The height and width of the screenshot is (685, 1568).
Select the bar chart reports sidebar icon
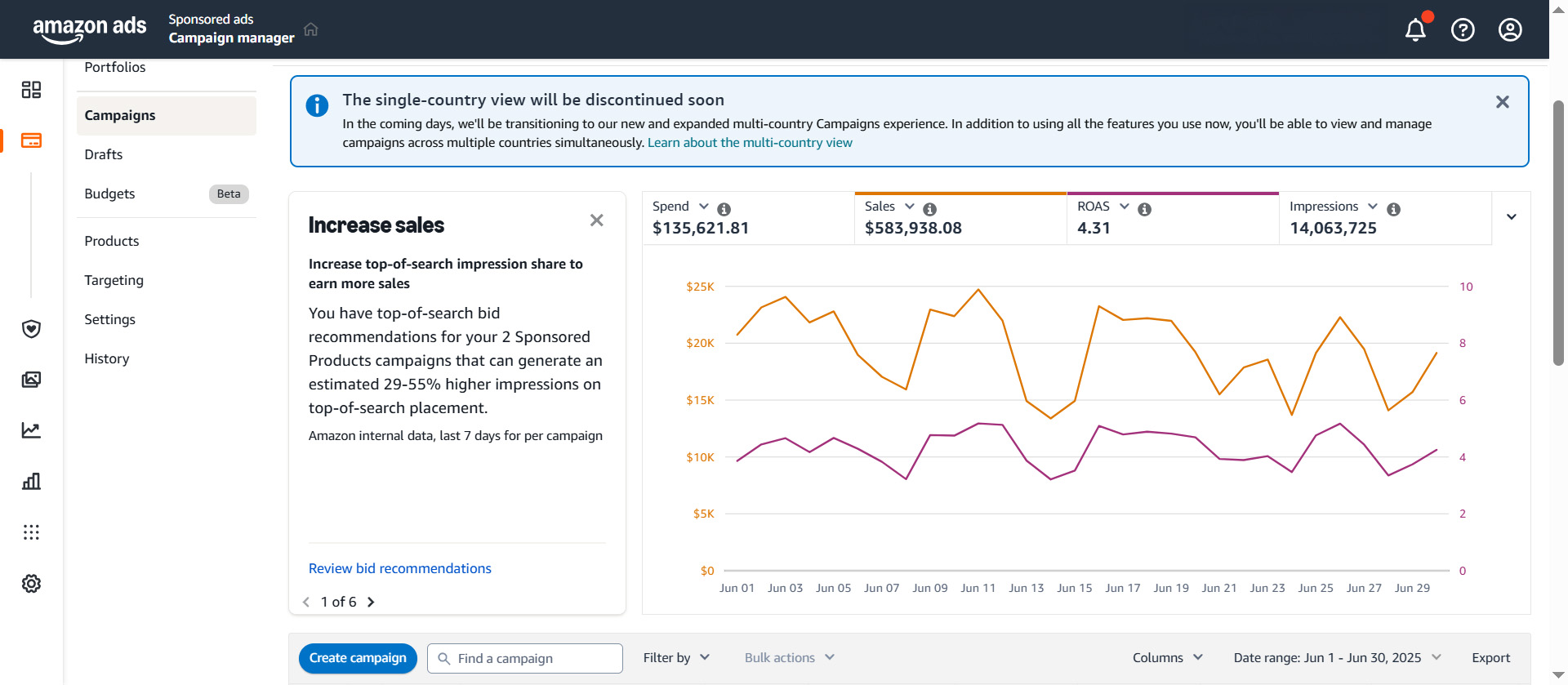pos(31,481)
